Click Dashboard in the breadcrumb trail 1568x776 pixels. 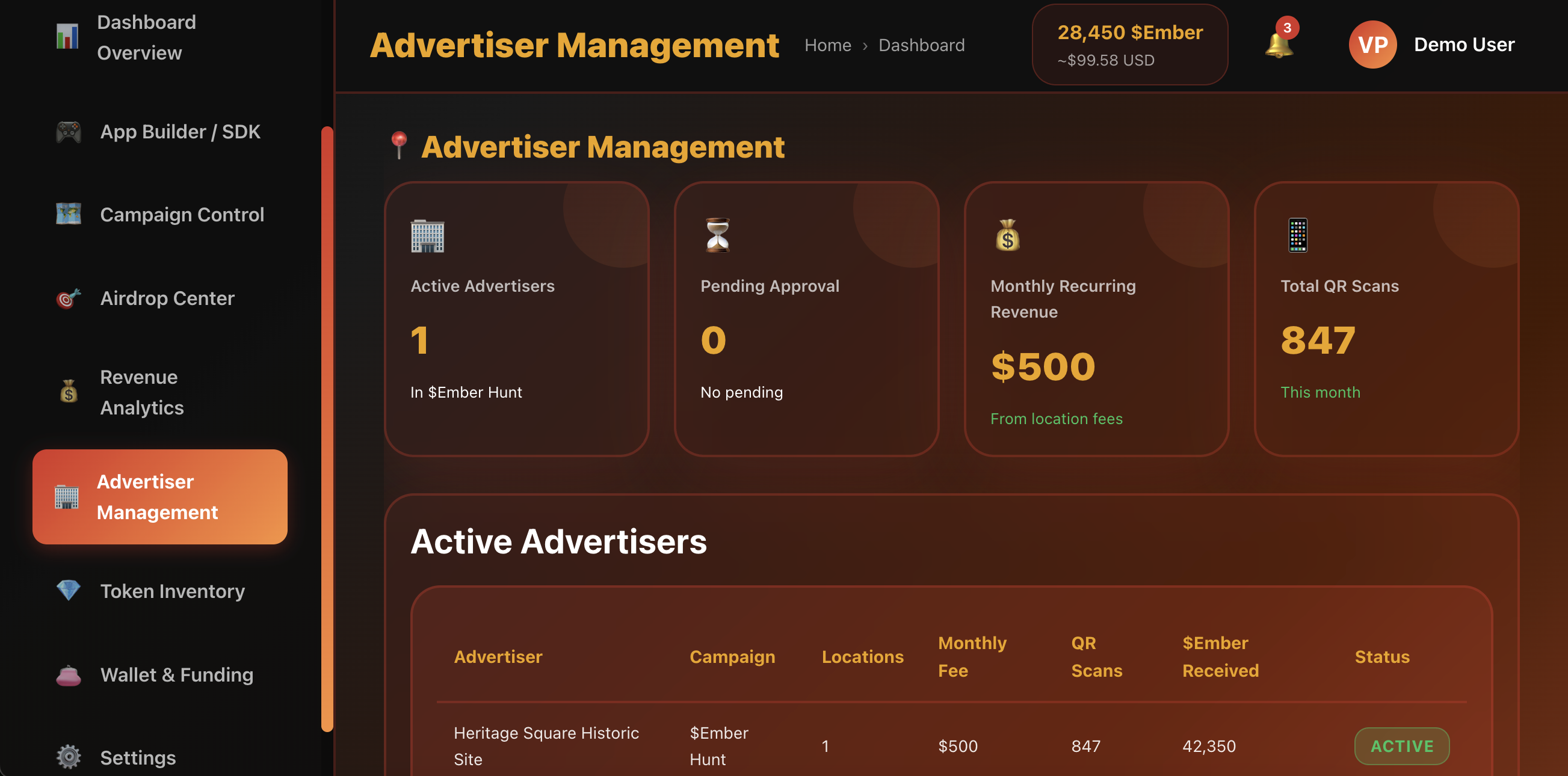922,45
